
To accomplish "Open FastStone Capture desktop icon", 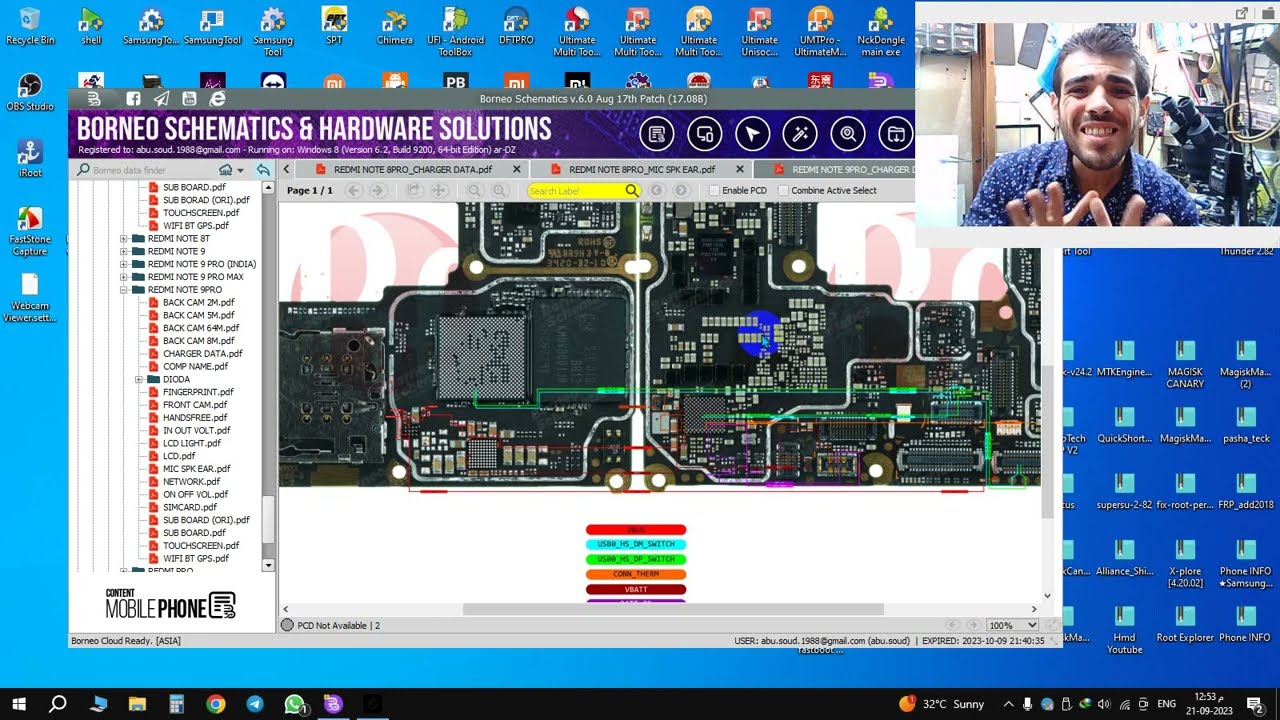I will coord(30,230).
